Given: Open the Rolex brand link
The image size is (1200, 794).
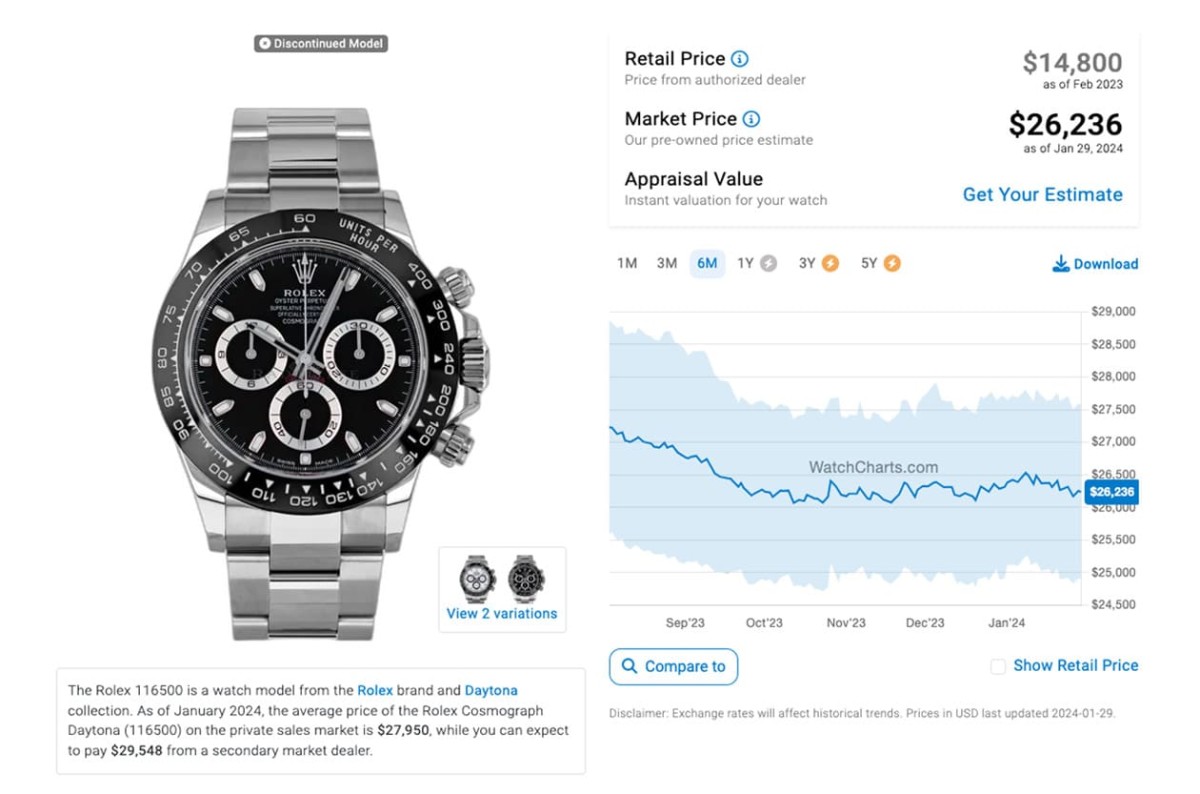Looking at the screenshot, I should [375, 690].
